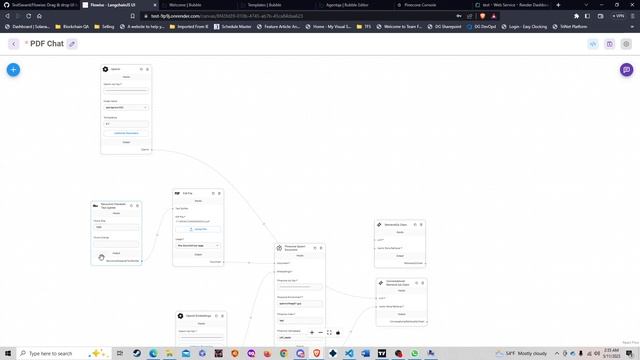
Task: Open the Blockchain QA bookmark folder
Action: click(72, 27)
